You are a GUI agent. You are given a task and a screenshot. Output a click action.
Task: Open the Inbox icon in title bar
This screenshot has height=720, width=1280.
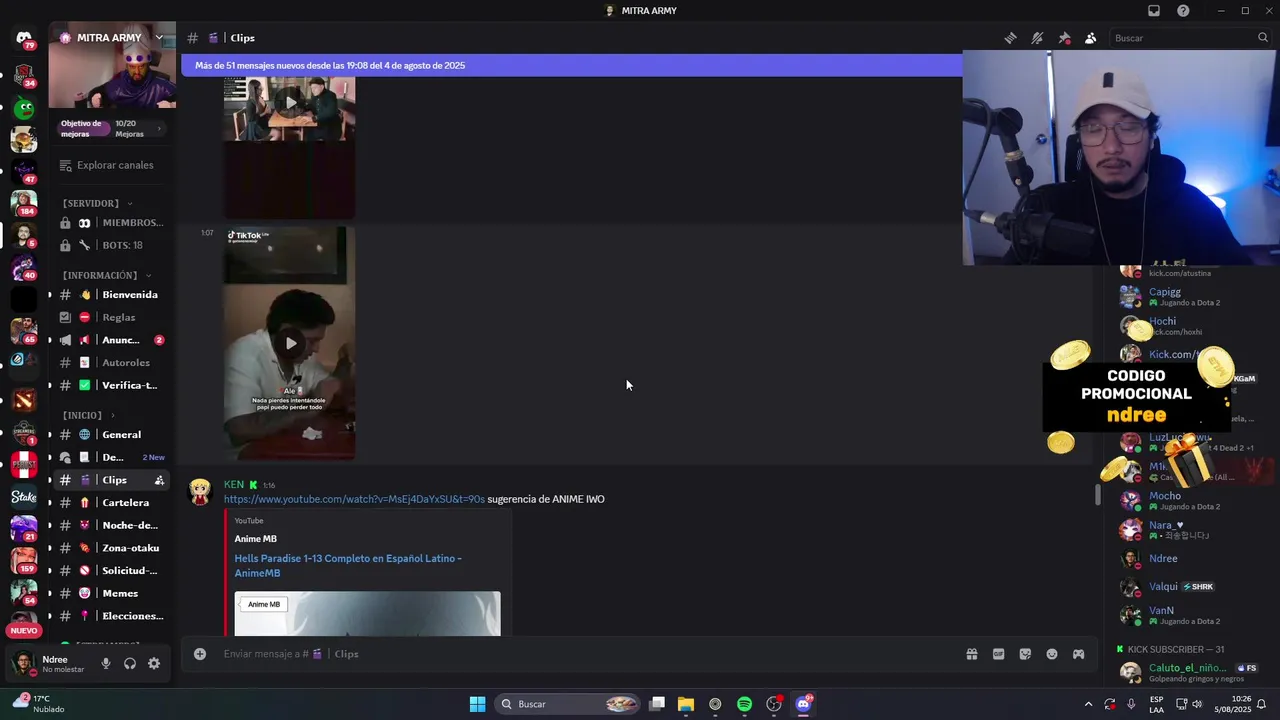1154,11
